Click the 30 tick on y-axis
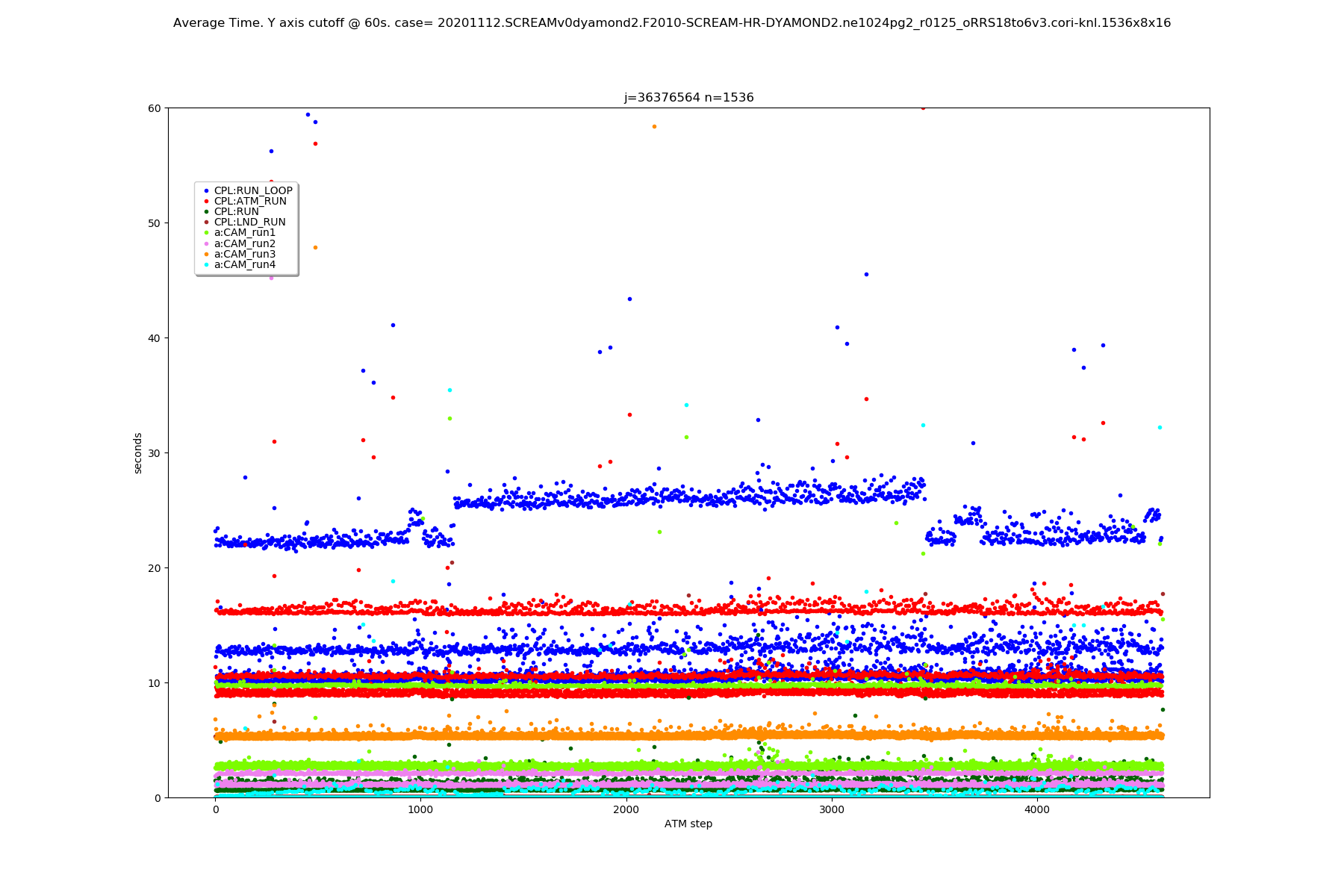Image resolution: width=1344 pixels, height=896 pixels. click(155, 453)
